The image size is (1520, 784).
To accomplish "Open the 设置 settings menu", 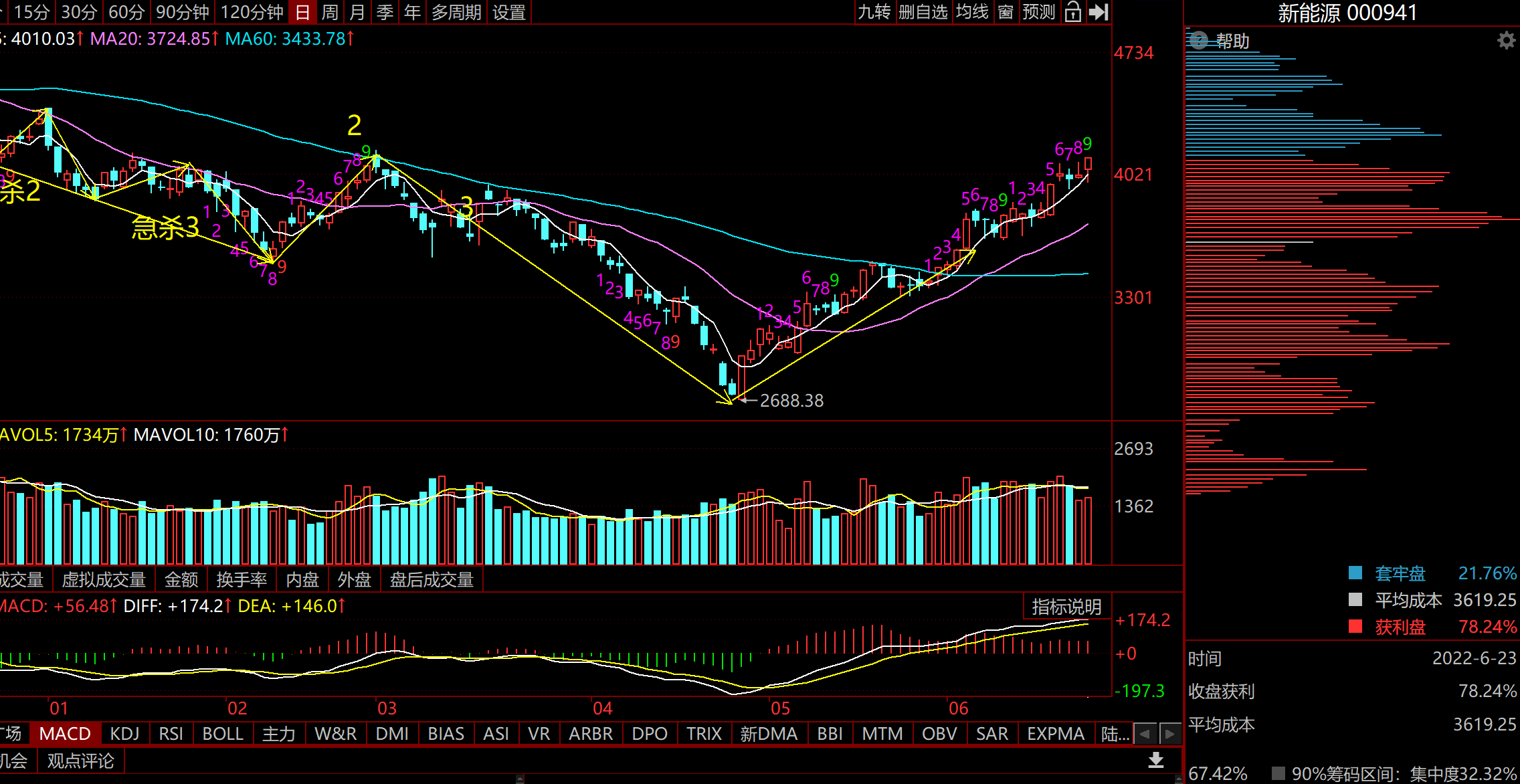I will (x=509, y=12).
